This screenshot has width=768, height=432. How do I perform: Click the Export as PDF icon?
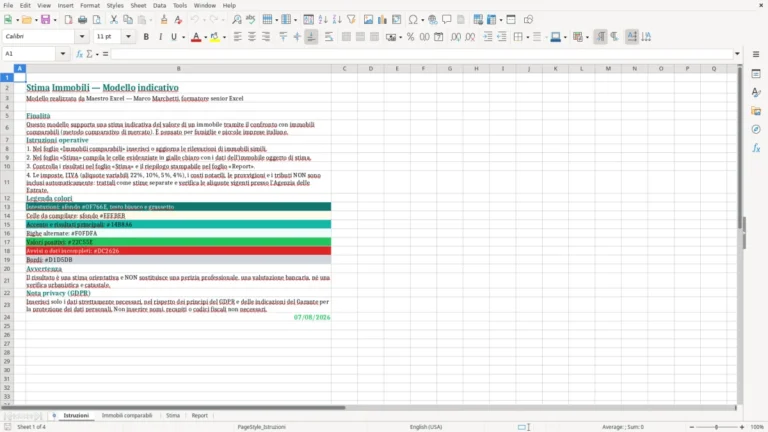click(x=68, y=20)
